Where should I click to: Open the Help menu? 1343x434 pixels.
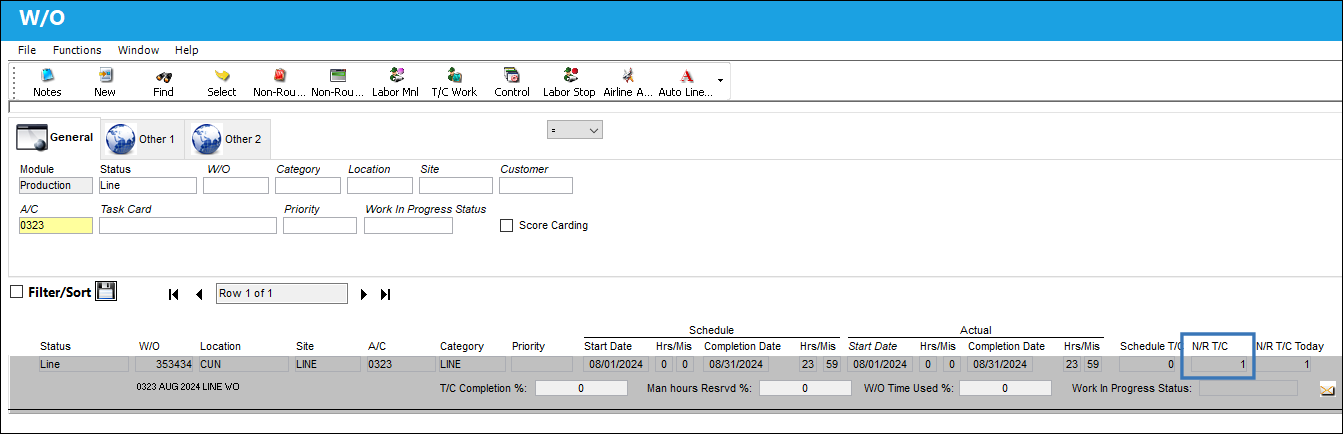(x=187, y=50)
